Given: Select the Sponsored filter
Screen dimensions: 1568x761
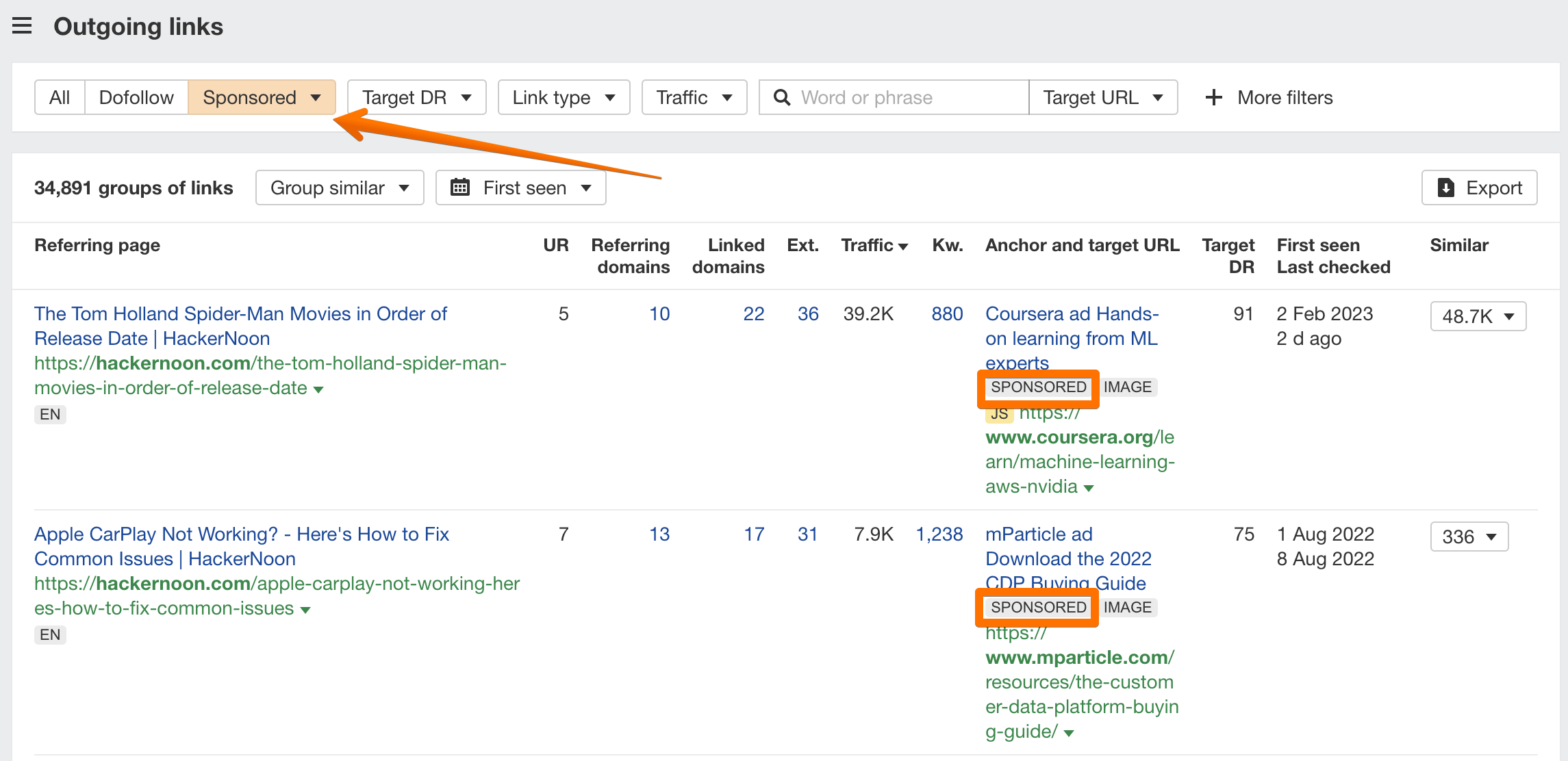Looking at the screenshot, I should tap(251, 97).
